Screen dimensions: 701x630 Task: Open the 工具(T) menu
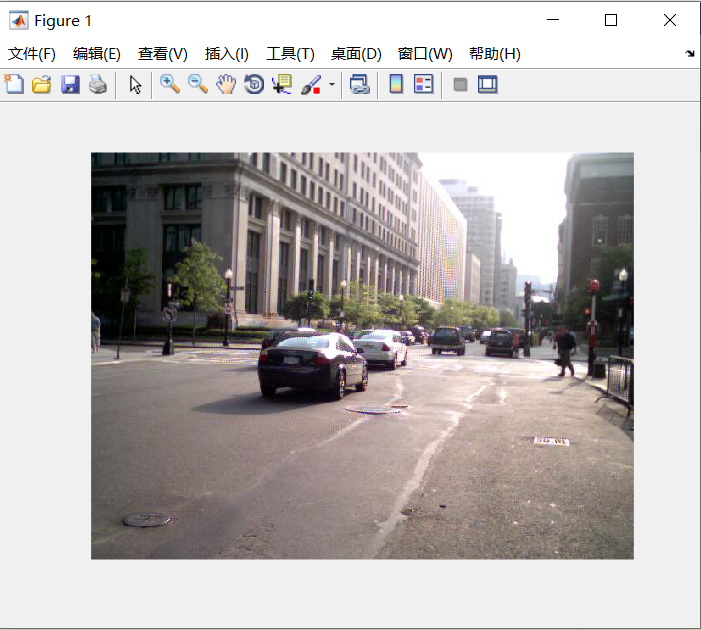pyautogui.click(x=290, y=54)
